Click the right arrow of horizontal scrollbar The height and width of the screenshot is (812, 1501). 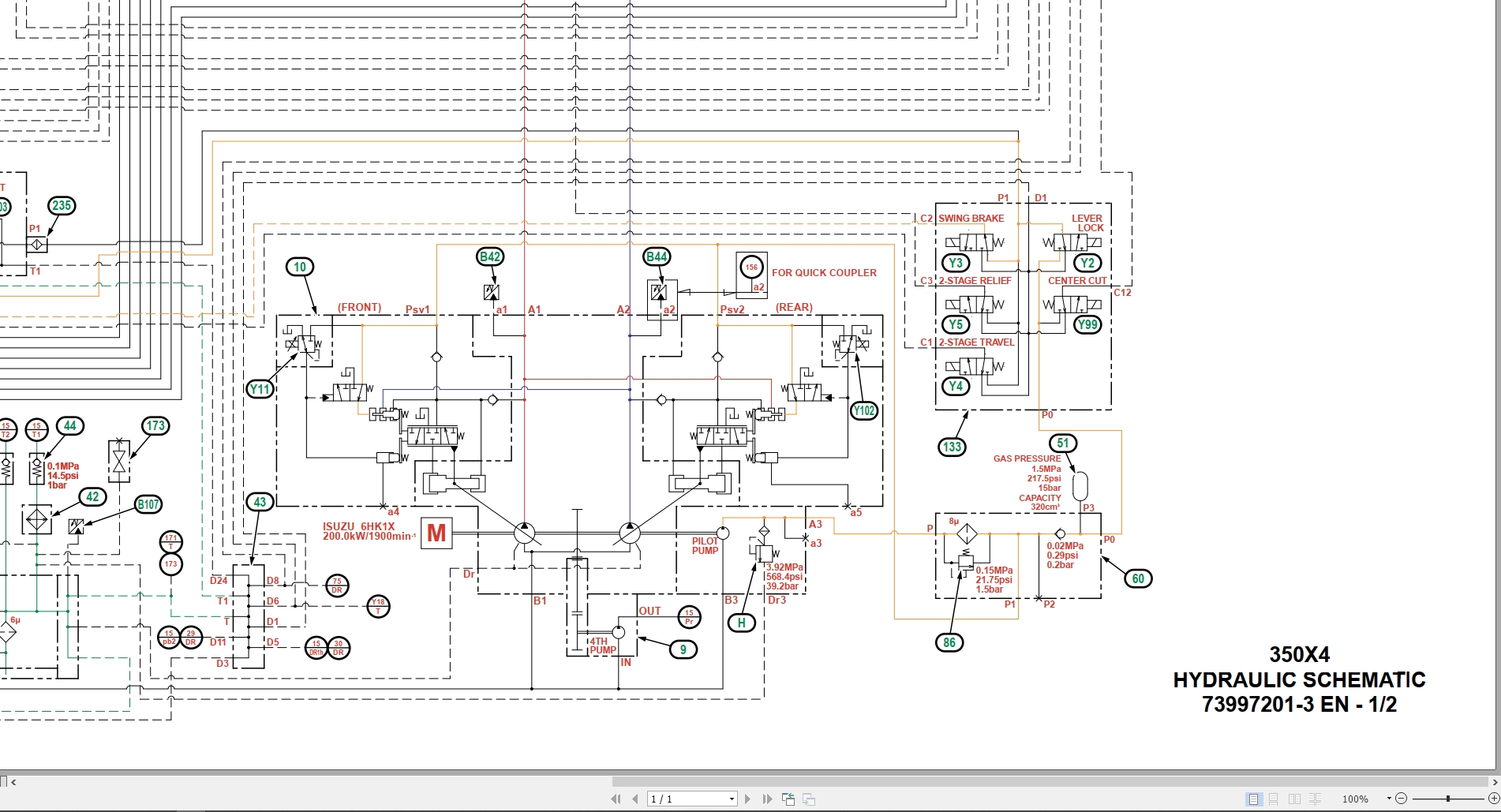pyautogui.click(x=1494, y=783)
